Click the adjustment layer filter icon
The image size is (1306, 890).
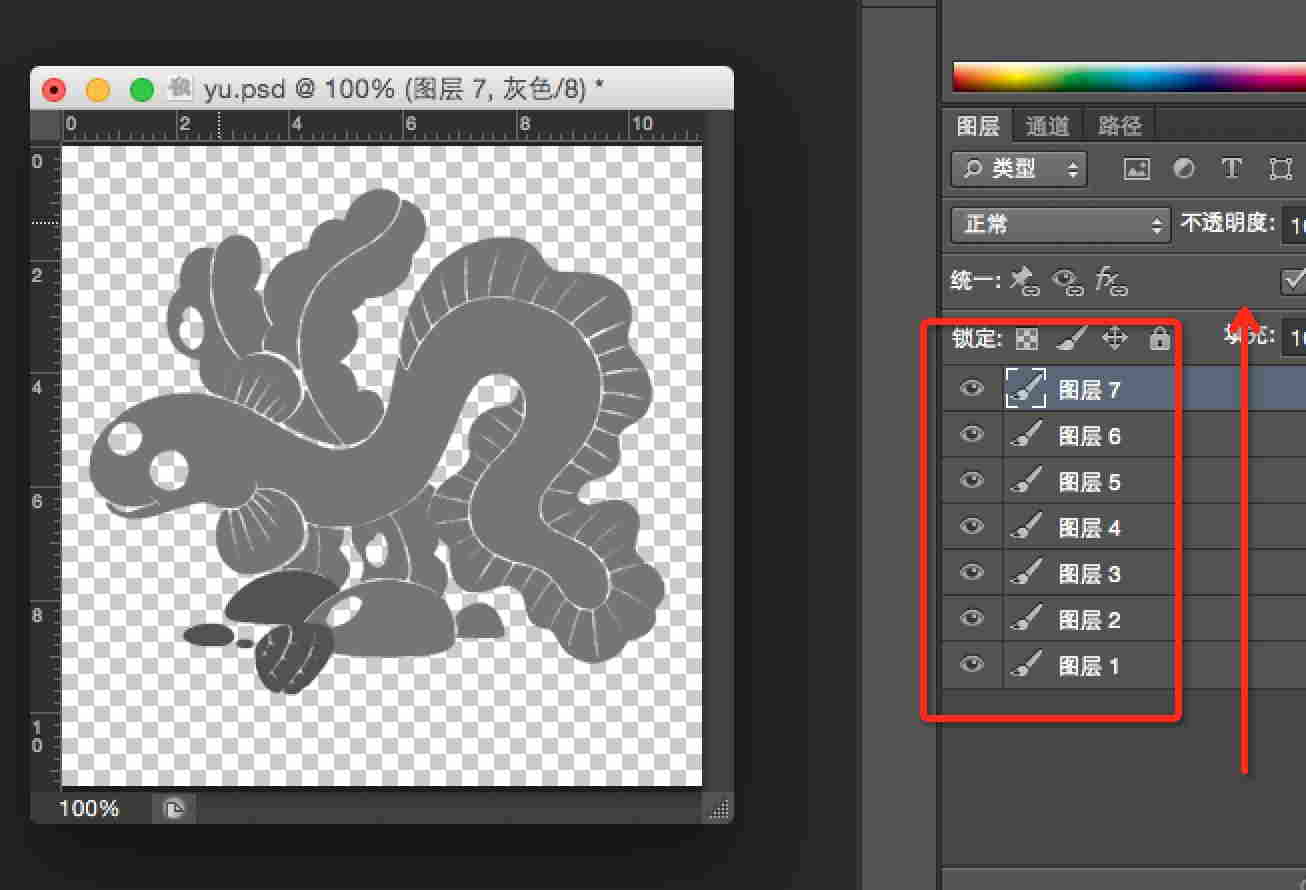click(1184, 169)
